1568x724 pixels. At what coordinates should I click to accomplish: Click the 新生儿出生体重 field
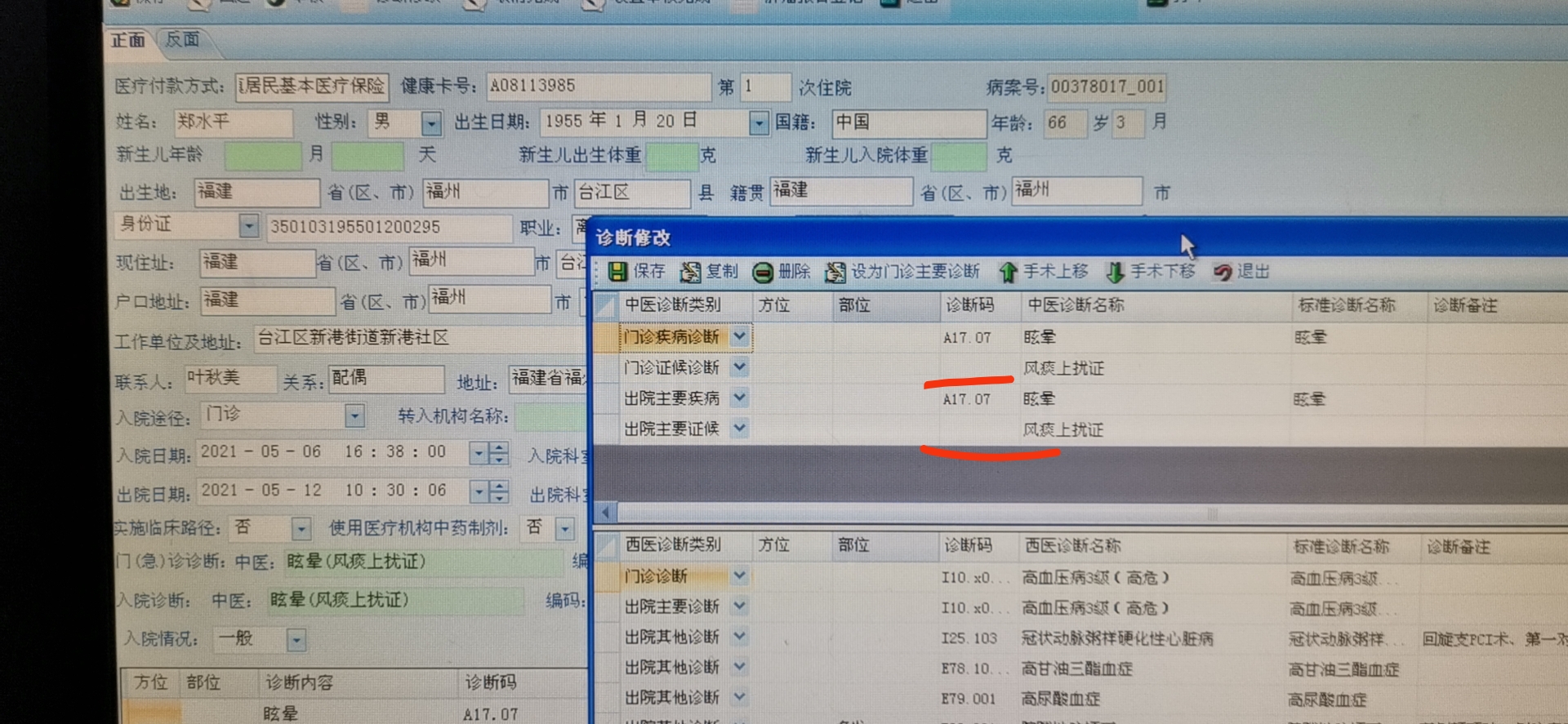click(673, 155)
